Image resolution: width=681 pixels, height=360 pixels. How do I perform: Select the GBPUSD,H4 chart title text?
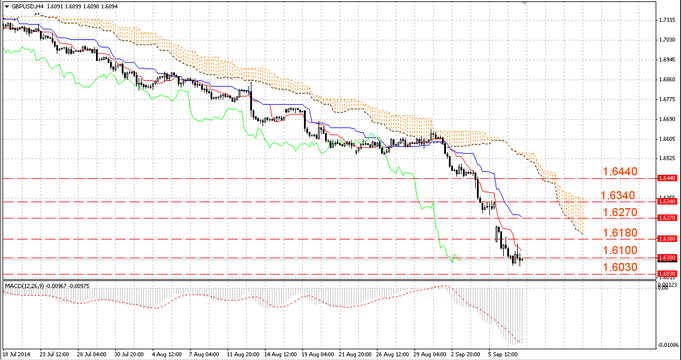tap(26, 6)
